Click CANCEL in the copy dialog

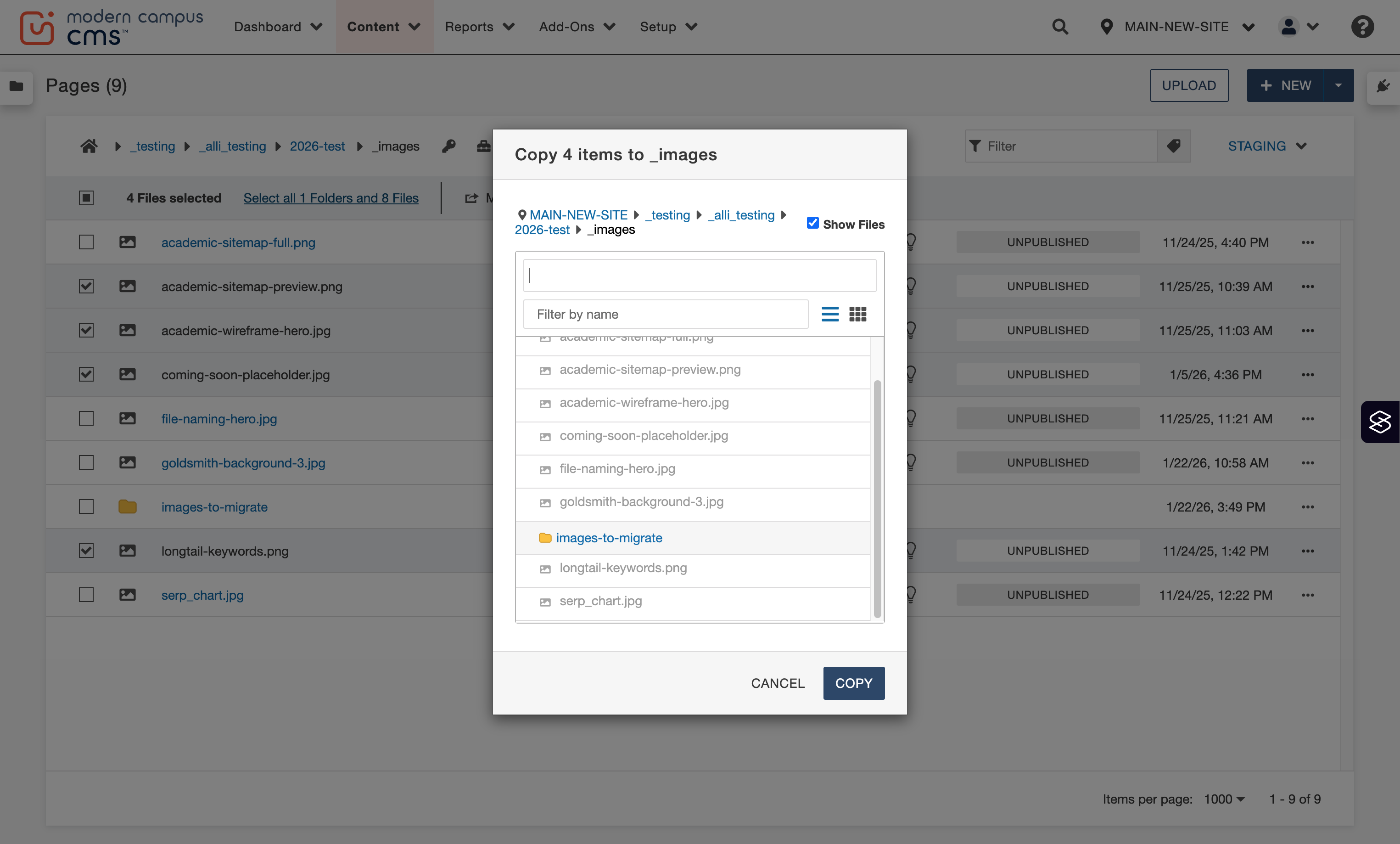(x=778, y=683)
